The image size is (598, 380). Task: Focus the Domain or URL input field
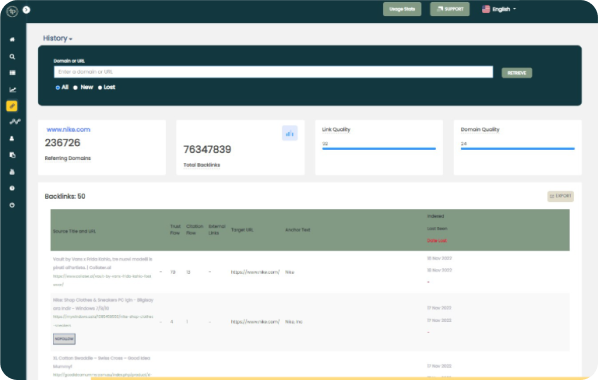(273, 72)
